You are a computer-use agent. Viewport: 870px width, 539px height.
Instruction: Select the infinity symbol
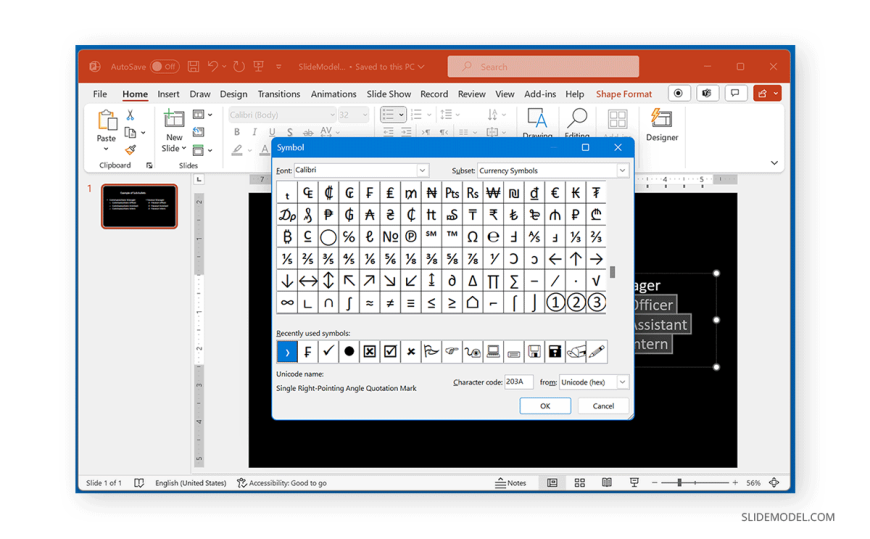click(x=287, y=303)
